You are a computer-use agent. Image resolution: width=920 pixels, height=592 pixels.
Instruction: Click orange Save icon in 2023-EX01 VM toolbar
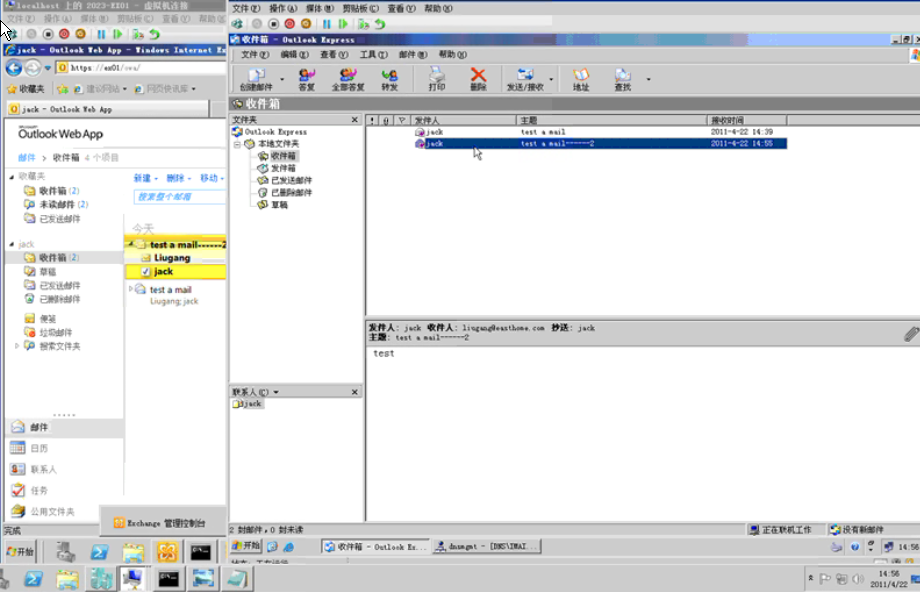point(80,34)
